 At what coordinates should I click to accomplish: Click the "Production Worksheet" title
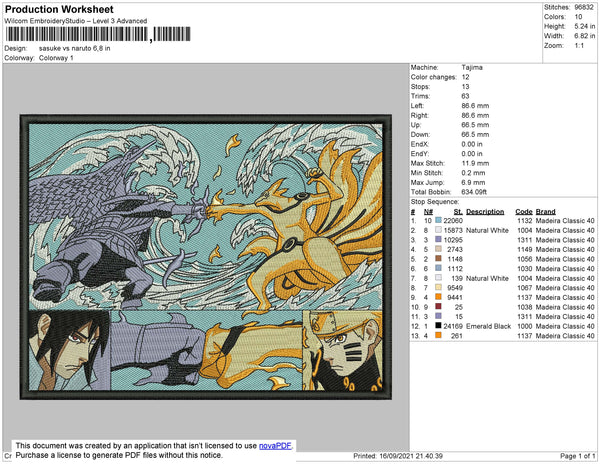[59, 10]
